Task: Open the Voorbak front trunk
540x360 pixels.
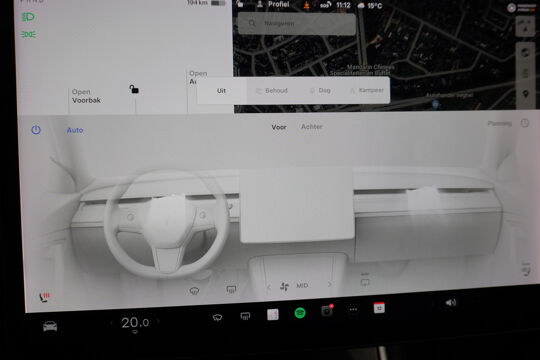Action: [86, 96]
